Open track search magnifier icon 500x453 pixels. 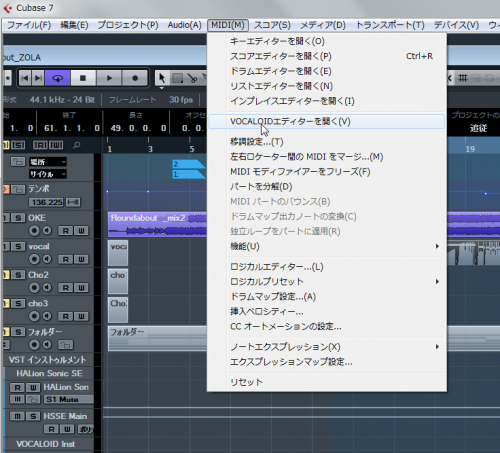click(77, 145)
